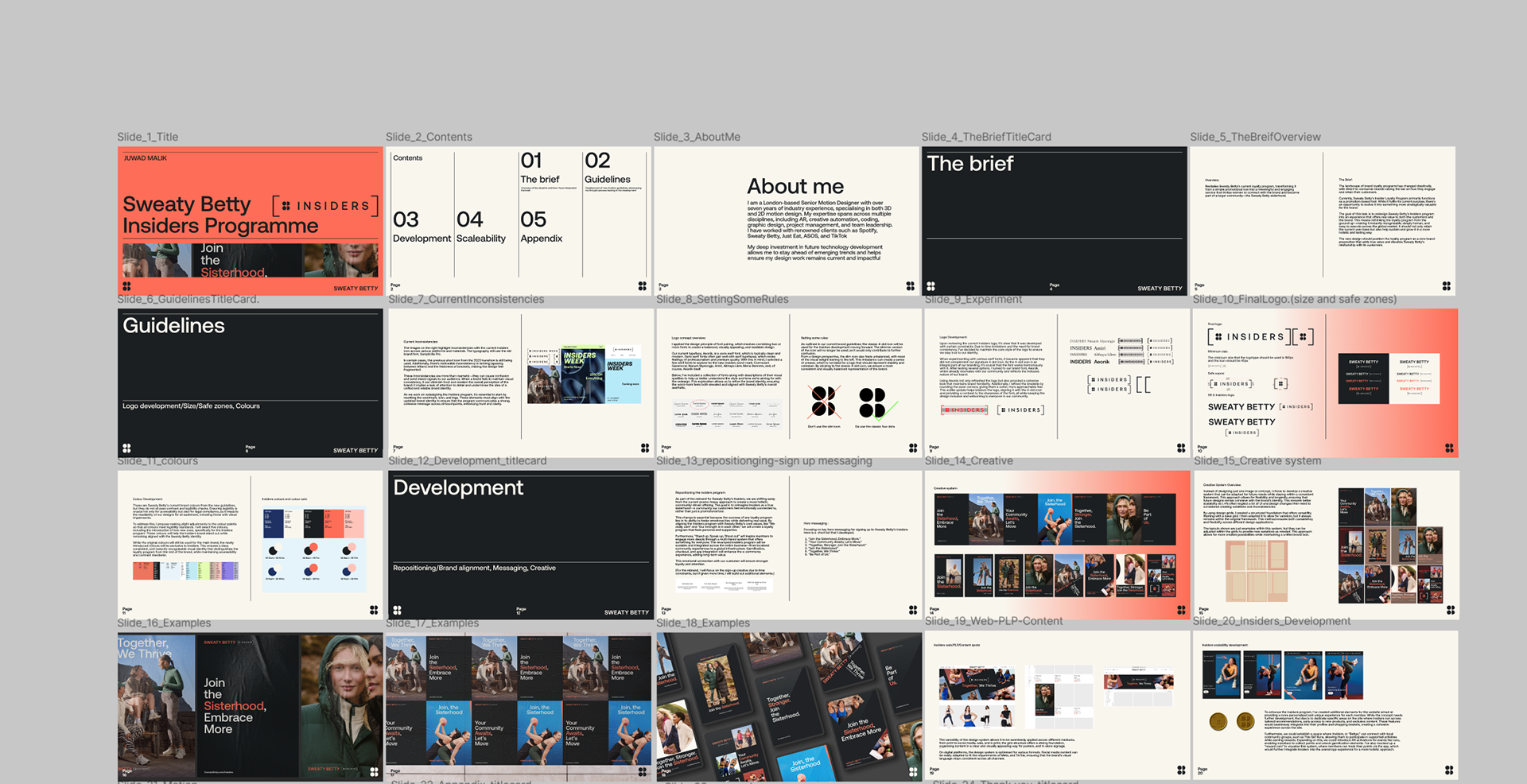Click the four-dot logo icon on About me slide
The image size is (1527, 784).
point(910,286)
